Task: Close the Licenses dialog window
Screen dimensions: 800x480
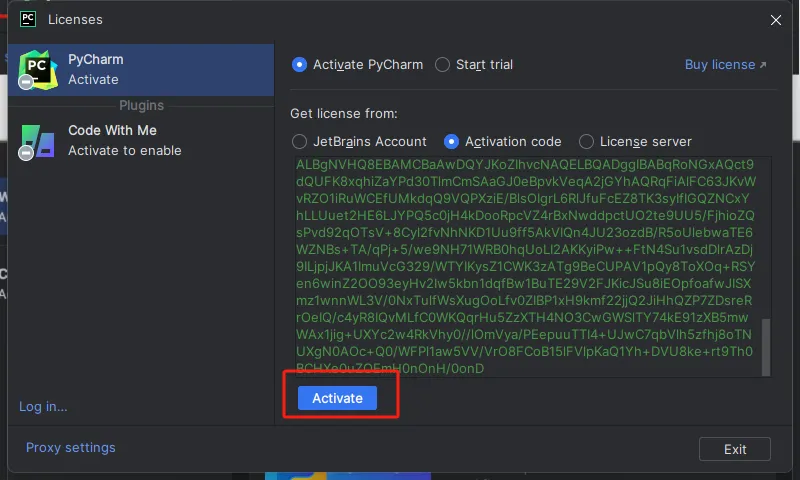Action: 775,19
